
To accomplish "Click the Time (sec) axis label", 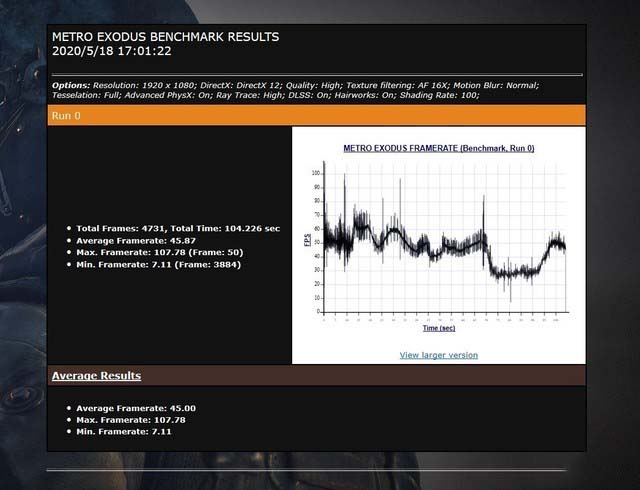I will [x=439, y=328].
